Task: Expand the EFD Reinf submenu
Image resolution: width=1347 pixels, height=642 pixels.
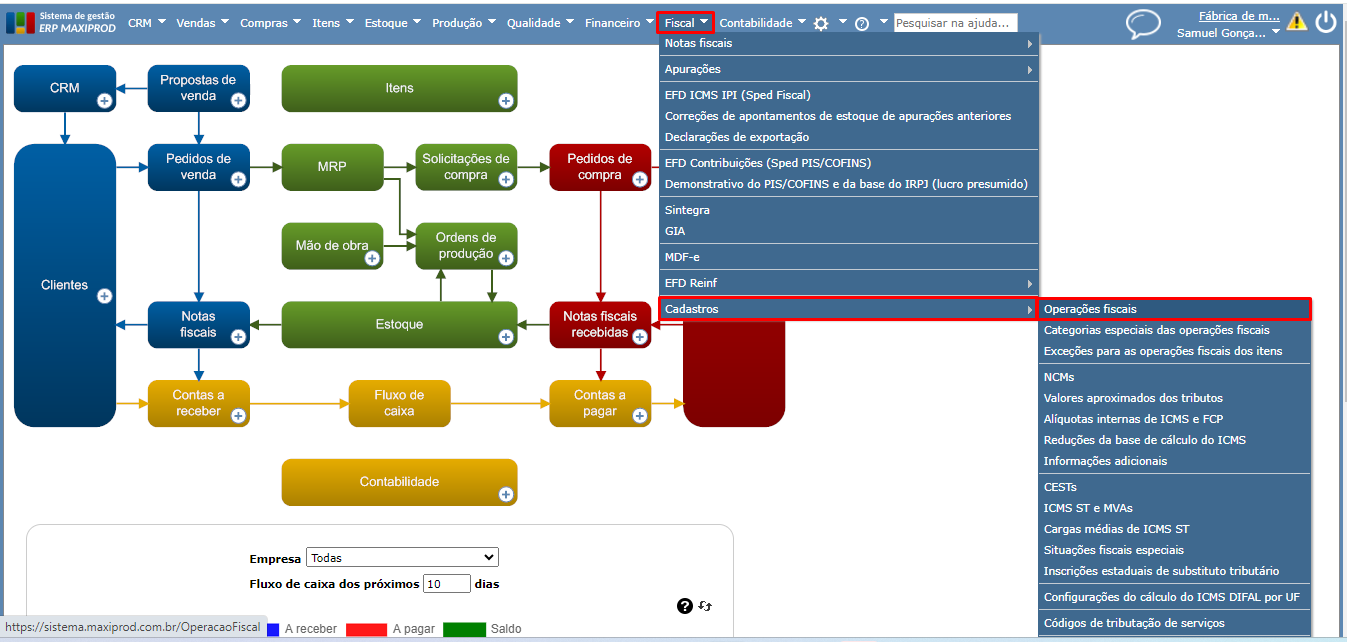Action: tap(849, 283)
